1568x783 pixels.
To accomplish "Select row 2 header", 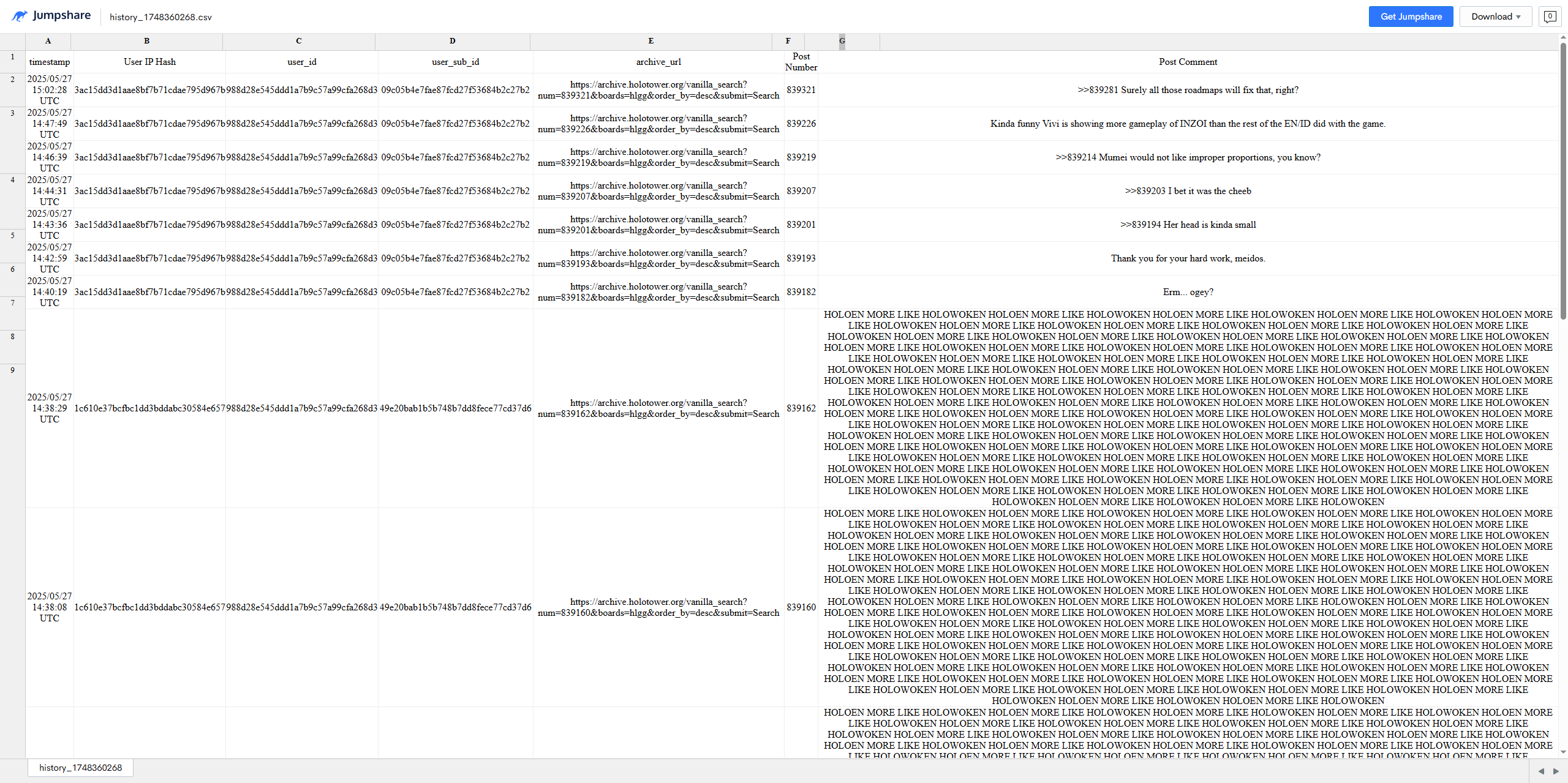I will pos(12,80).
